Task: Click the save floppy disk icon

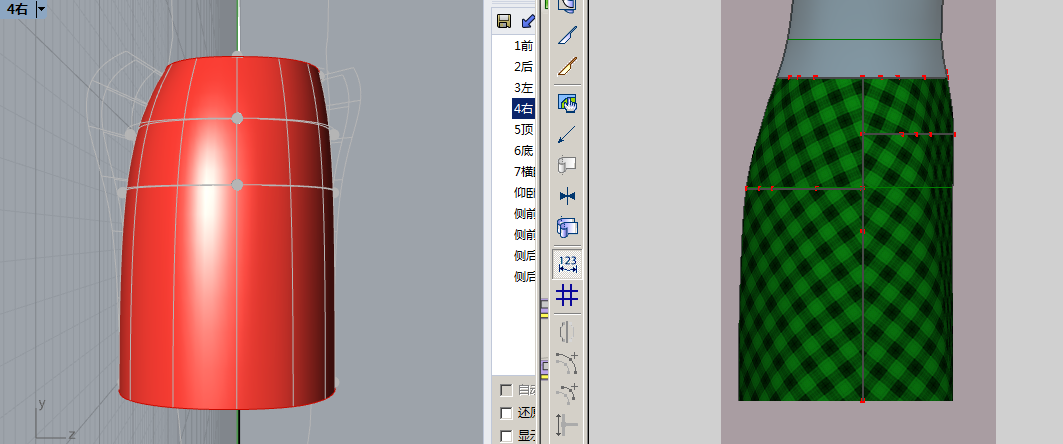Action: point(504,21)
